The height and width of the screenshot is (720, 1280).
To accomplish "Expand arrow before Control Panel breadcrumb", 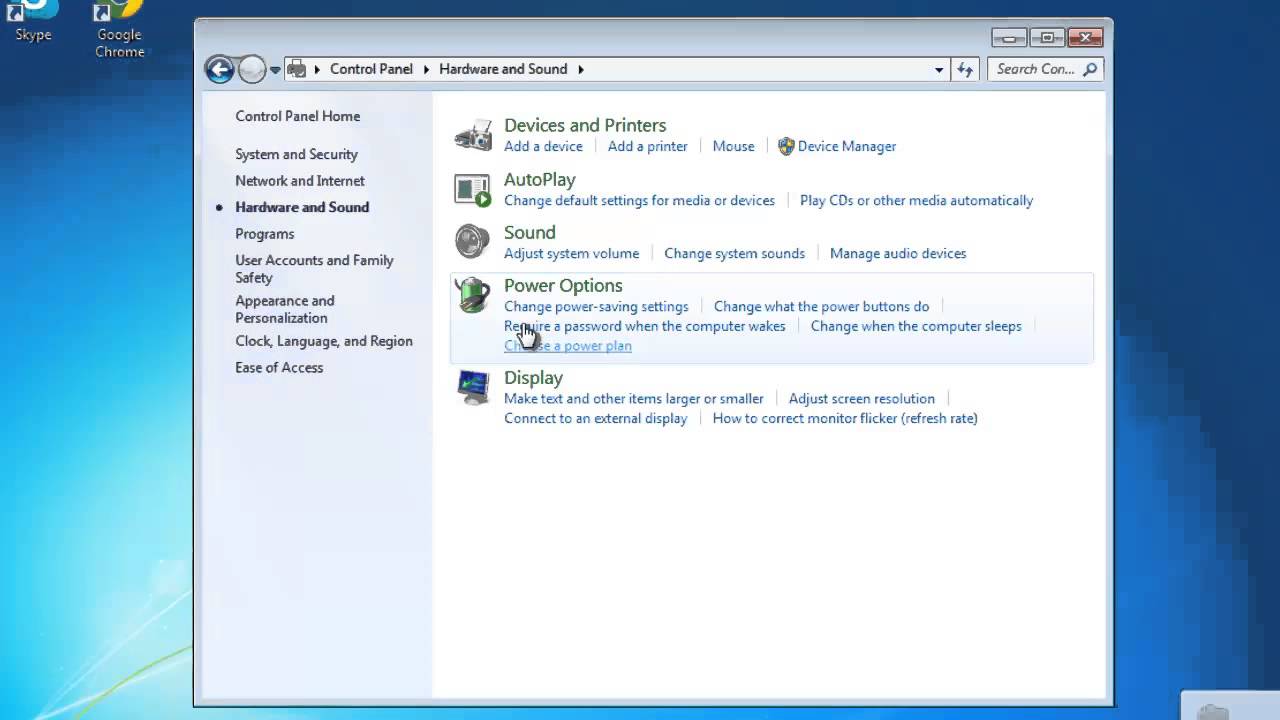I will pos(317,69).
